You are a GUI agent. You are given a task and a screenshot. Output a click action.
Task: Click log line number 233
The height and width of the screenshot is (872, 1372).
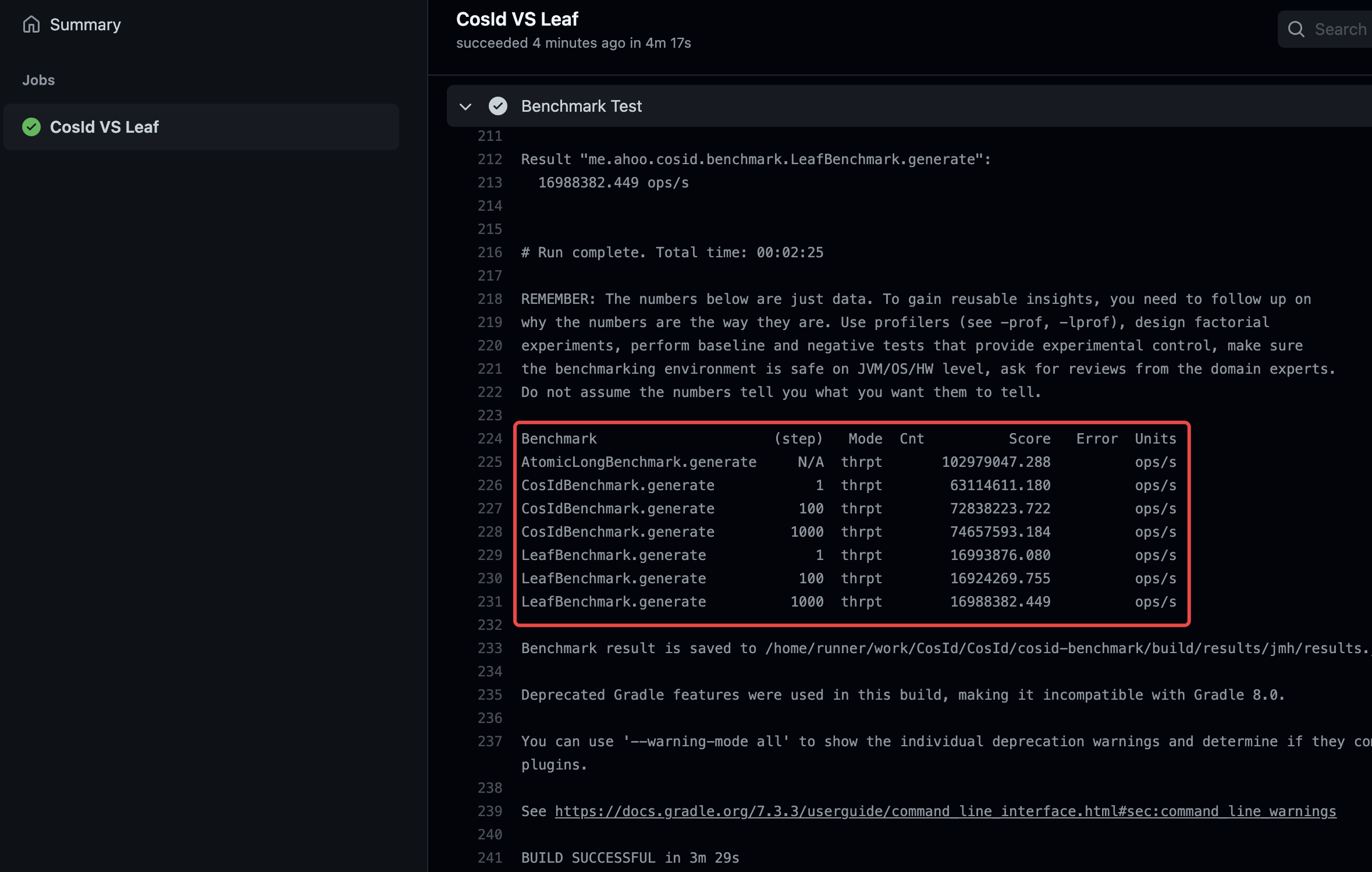pyautogui.click(x=490, y=648)
